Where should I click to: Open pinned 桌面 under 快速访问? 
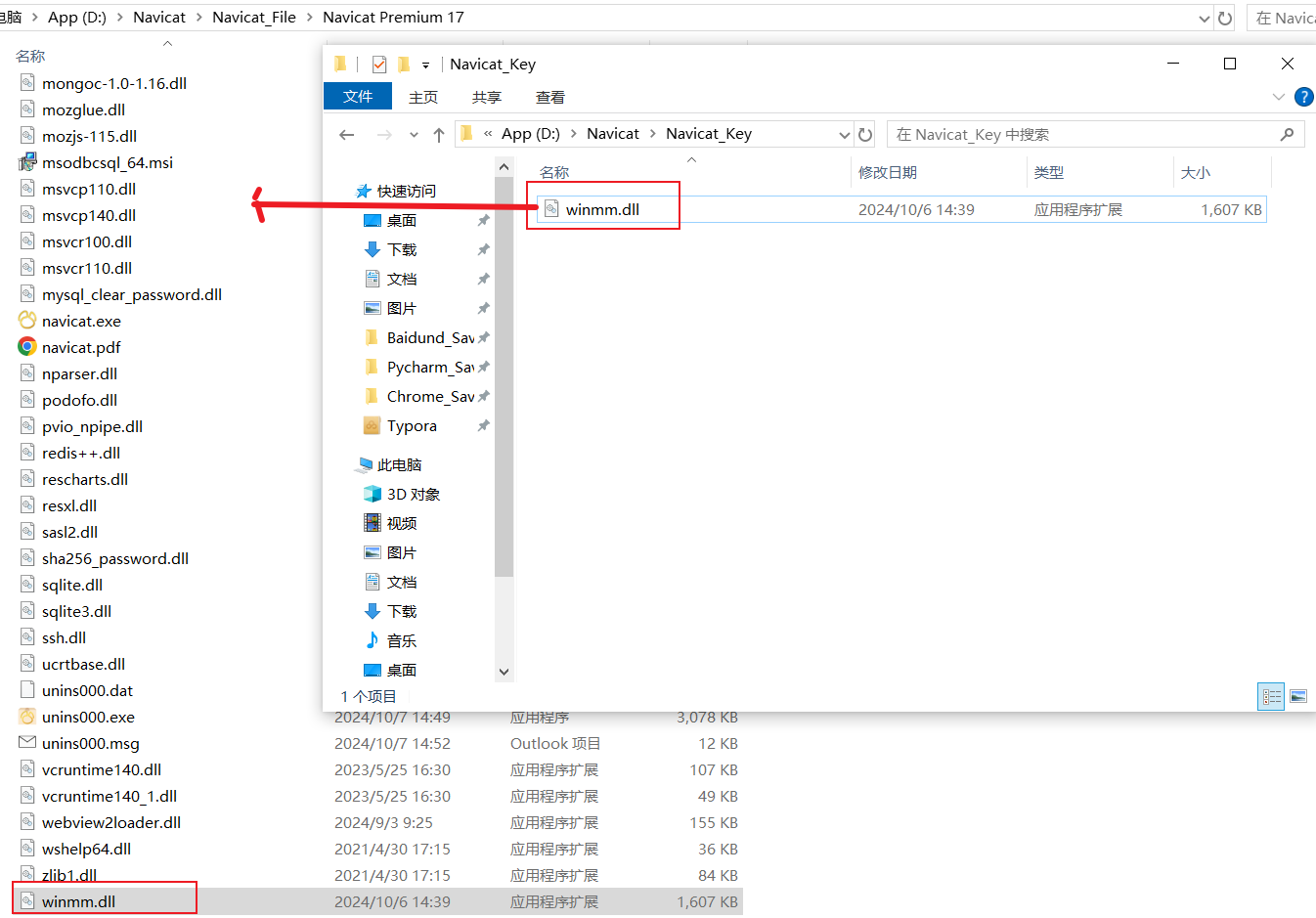[402, 220]
